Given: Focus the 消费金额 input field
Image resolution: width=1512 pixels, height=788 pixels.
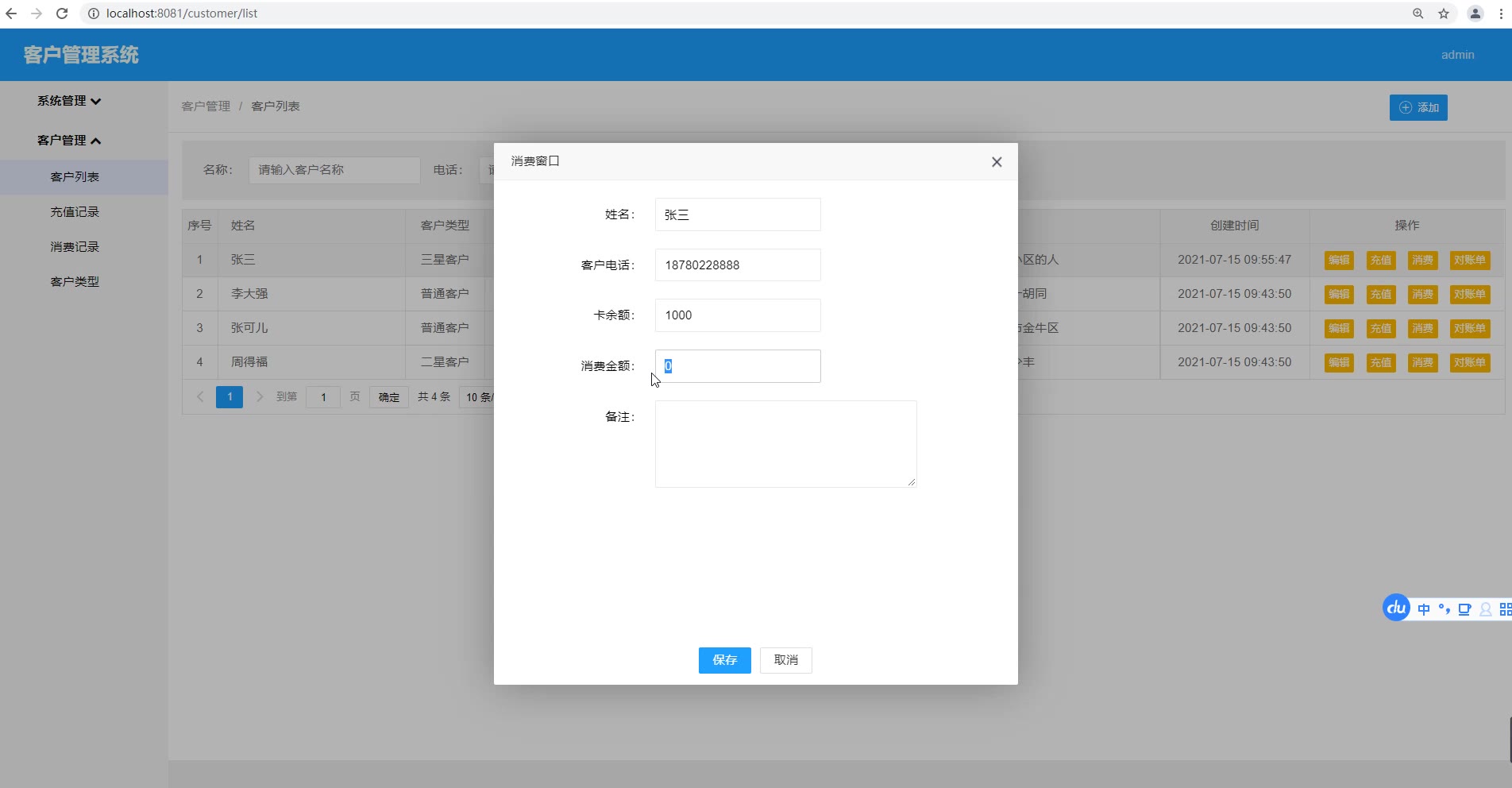Looking at the screenshot, I should click(738, 366).
